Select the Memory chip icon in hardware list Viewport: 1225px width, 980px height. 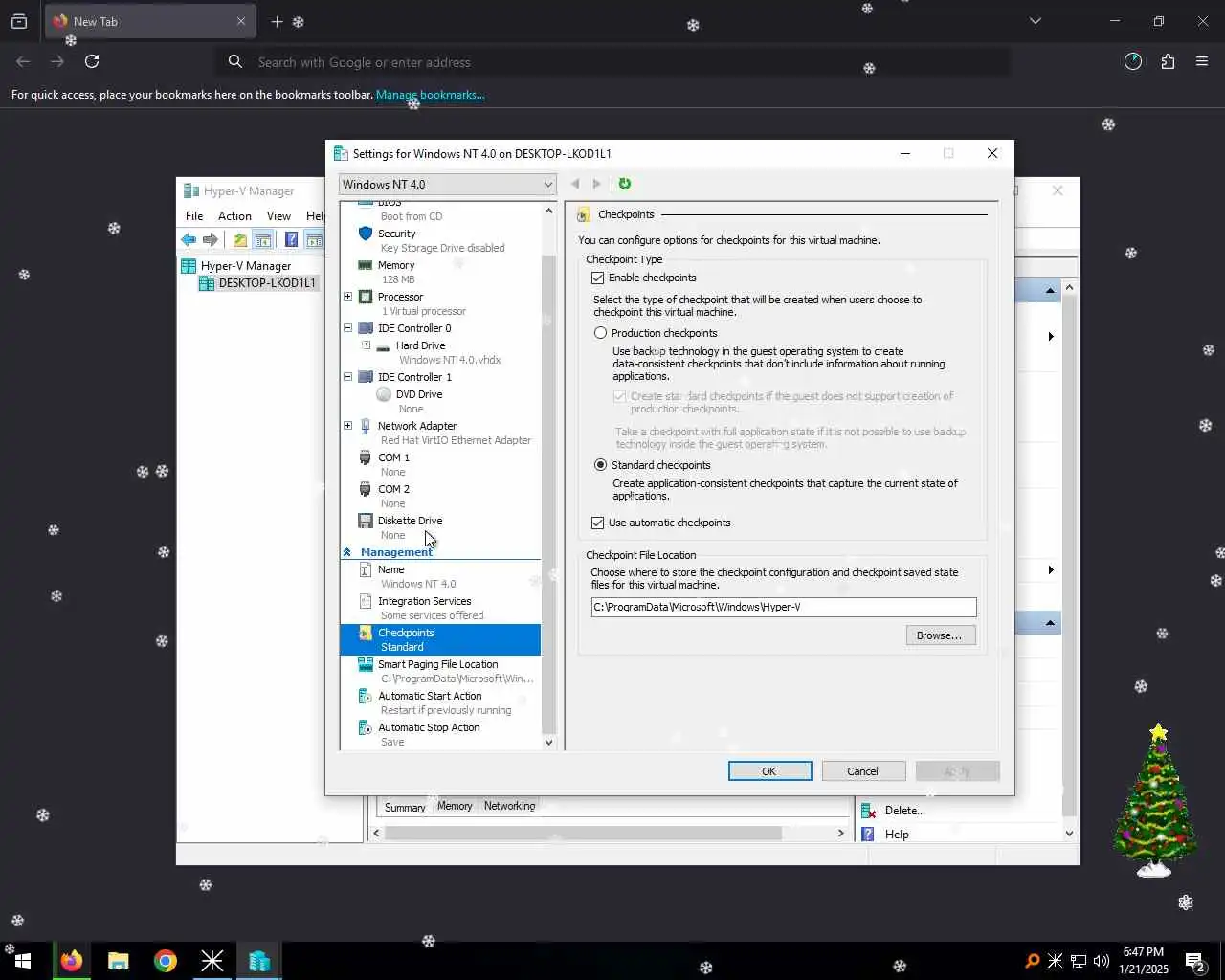365,265
